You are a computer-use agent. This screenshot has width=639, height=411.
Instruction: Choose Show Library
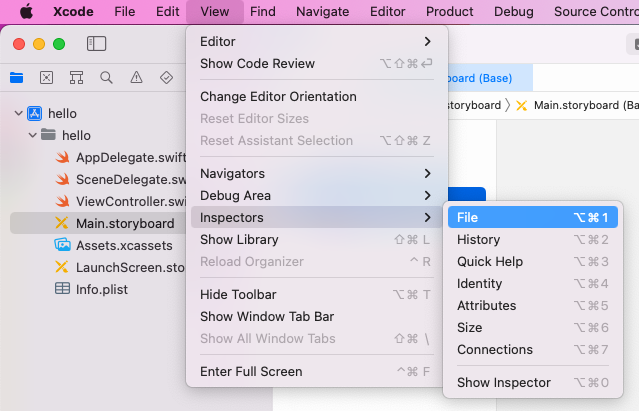[x=316, y=240]
